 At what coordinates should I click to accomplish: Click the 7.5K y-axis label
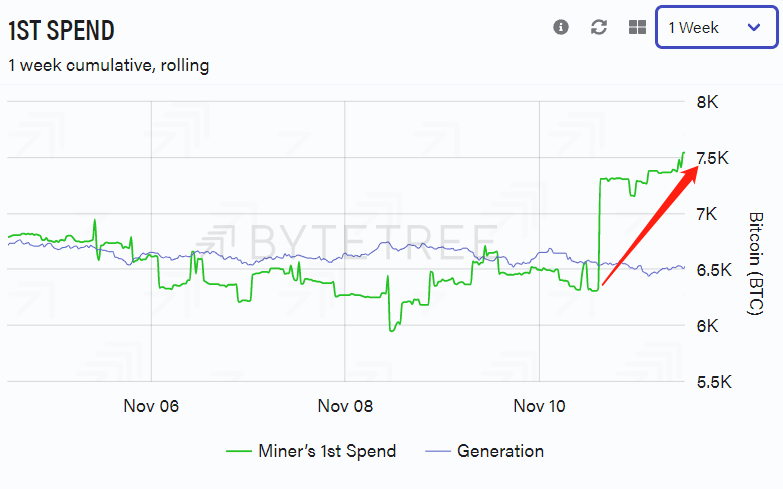pos(713,158)
